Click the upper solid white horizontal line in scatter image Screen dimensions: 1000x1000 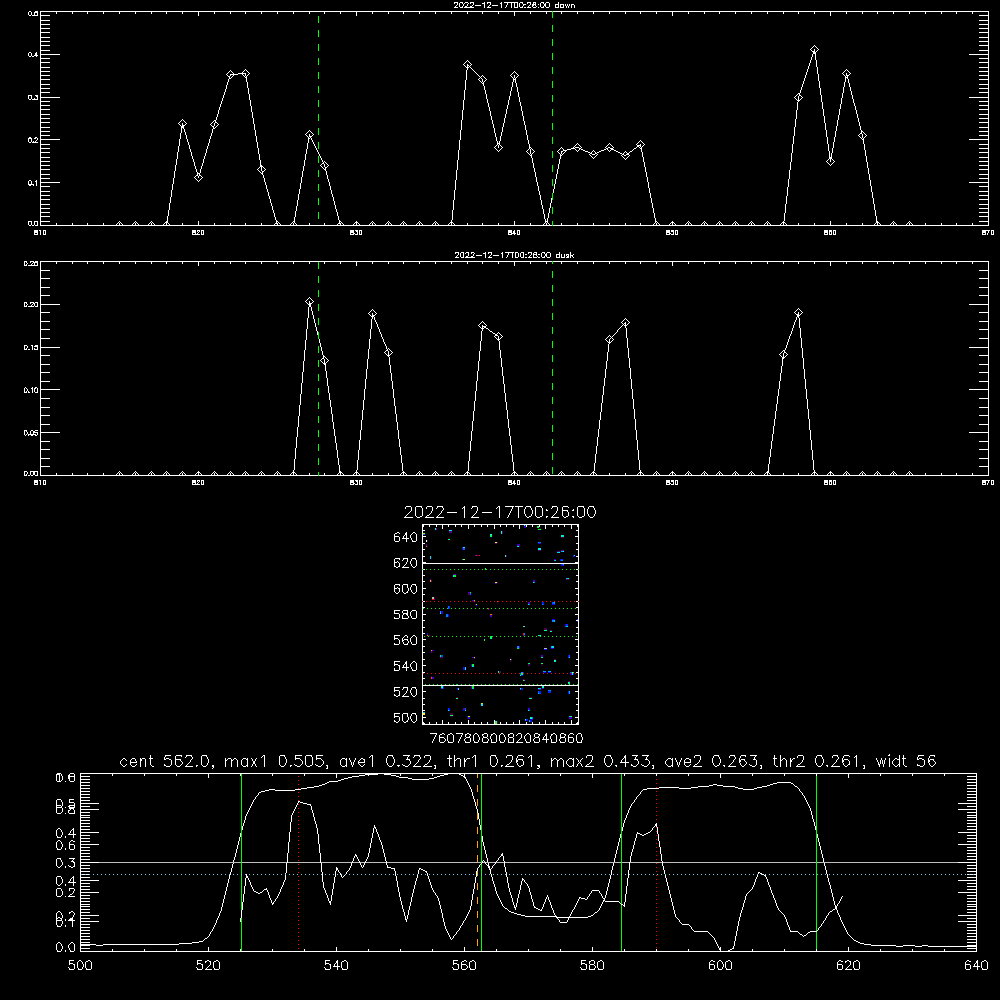tap(501, 563)
